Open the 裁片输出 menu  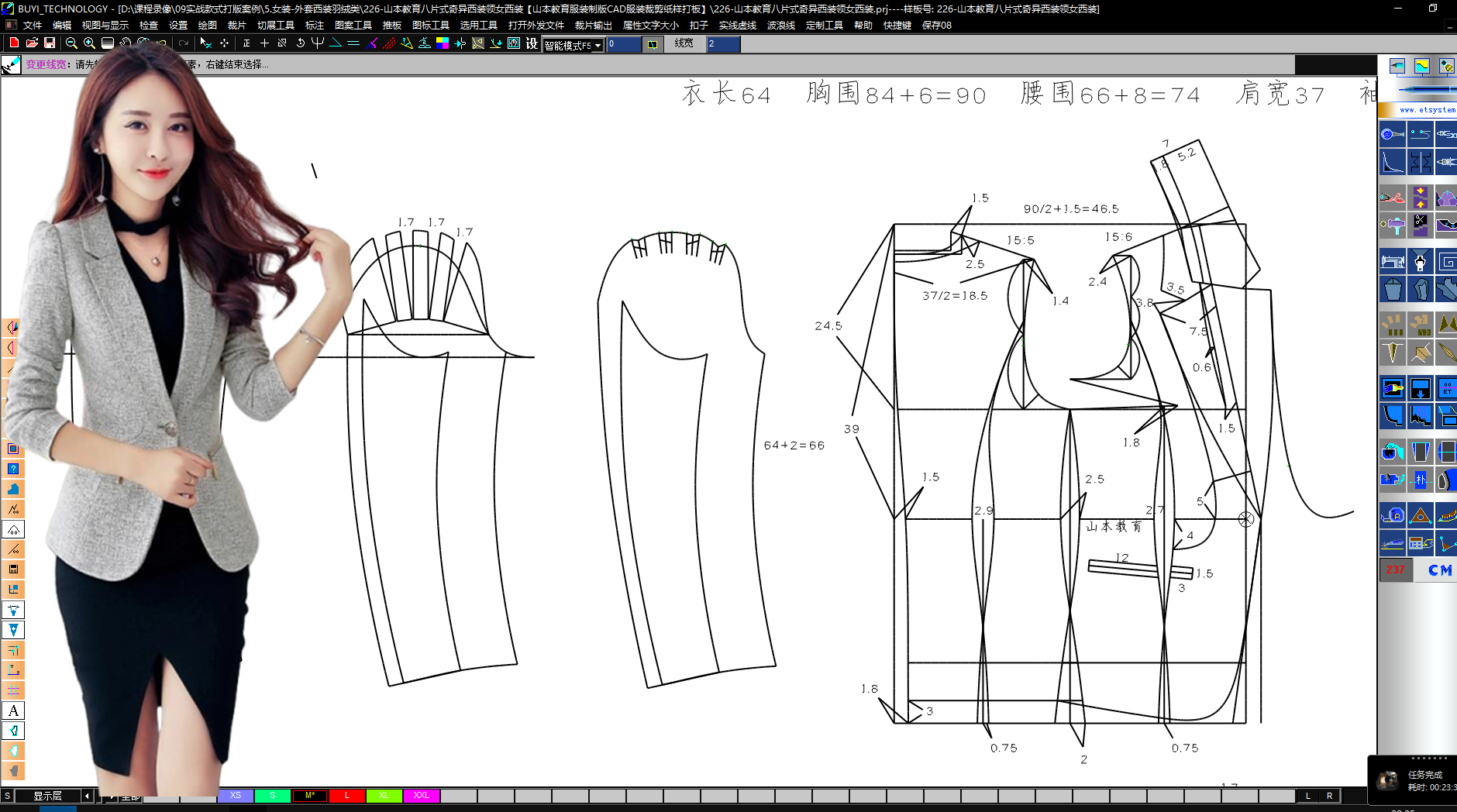[593, 25]
